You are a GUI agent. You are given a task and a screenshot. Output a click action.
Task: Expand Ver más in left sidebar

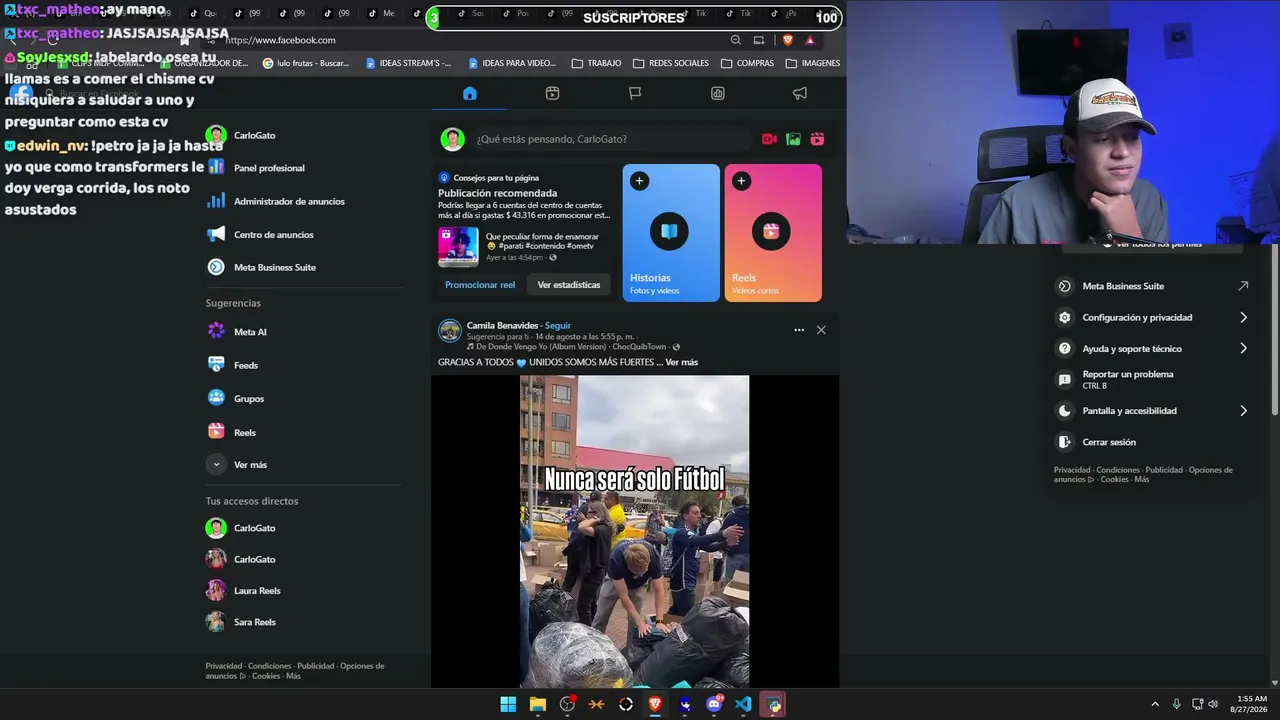point(237,464)
